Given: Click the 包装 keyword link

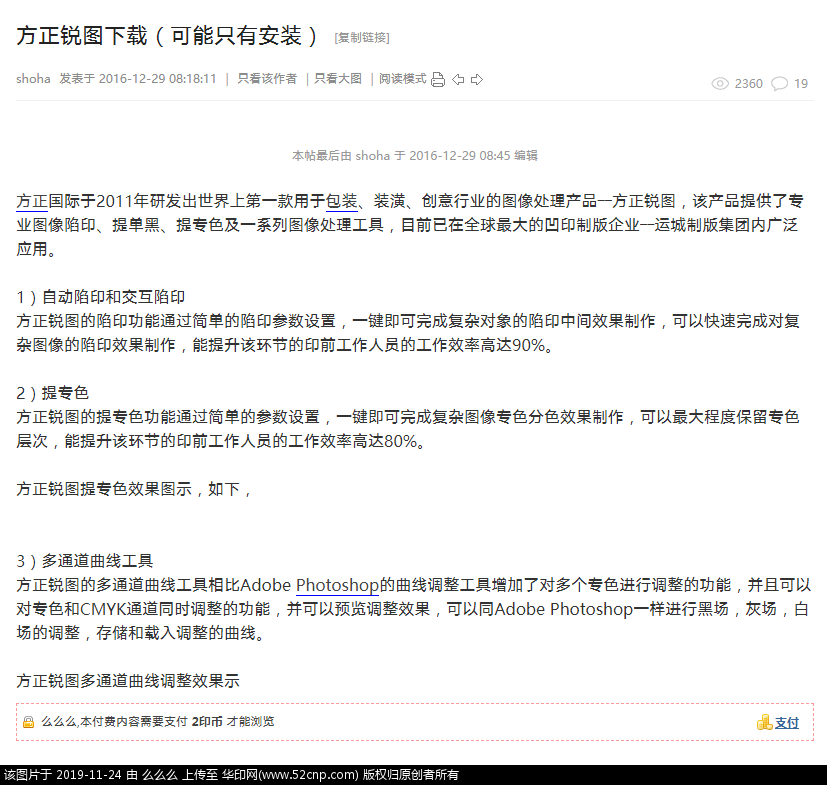Looking at the screenshot, I should (342, 201).
